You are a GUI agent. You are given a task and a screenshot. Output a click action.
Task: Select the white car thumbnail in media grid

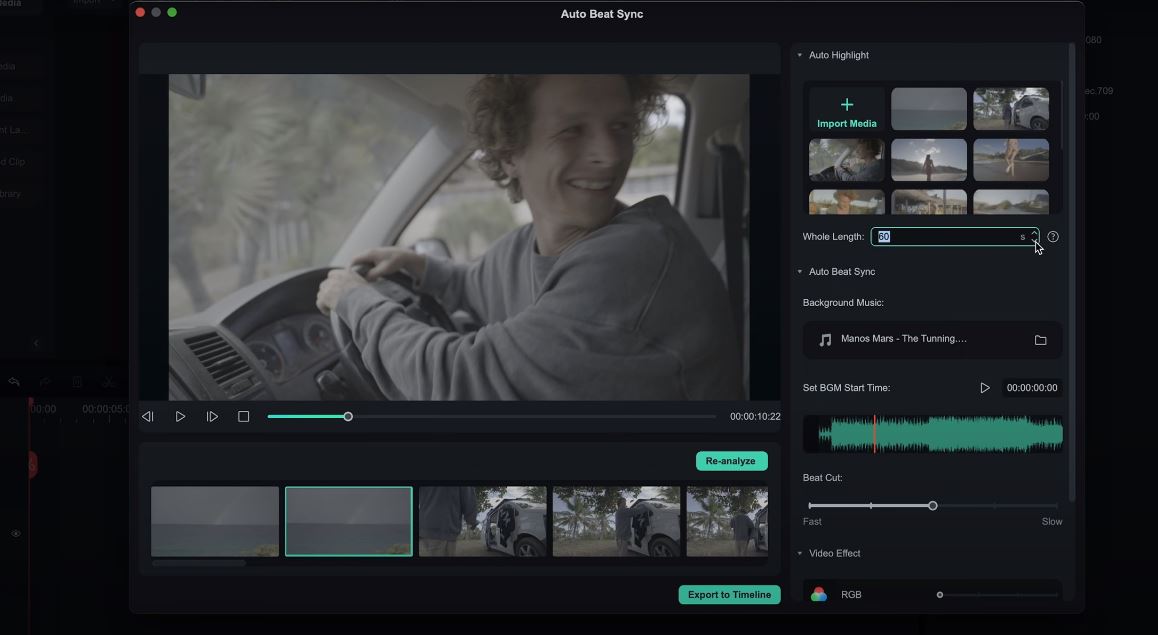click(1011, 109)
